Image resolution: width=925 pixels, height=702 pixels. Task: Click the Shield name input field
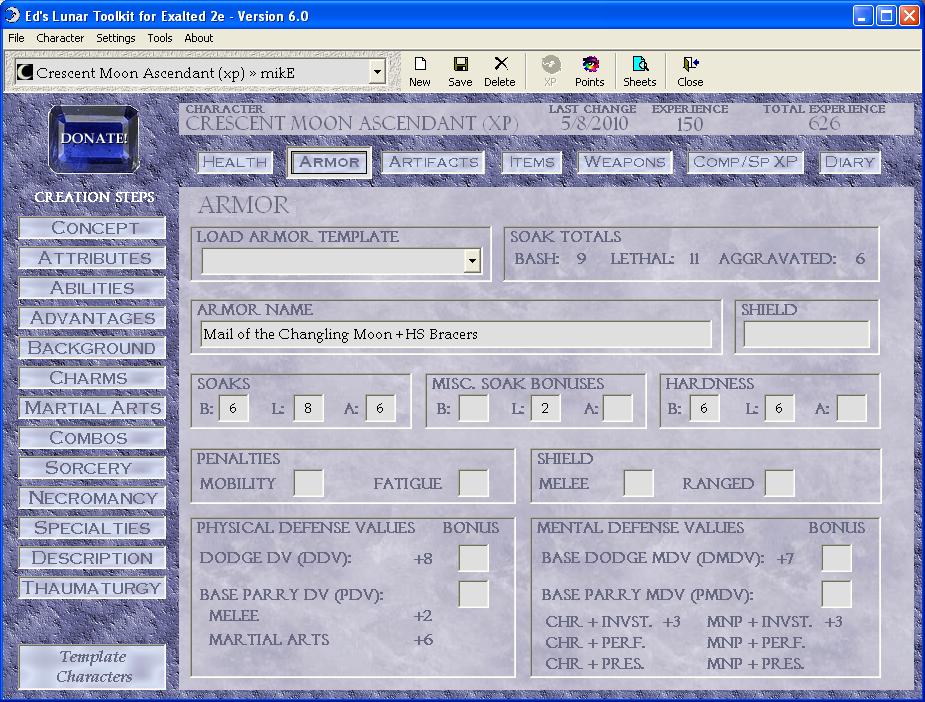(x=806, y=334)
